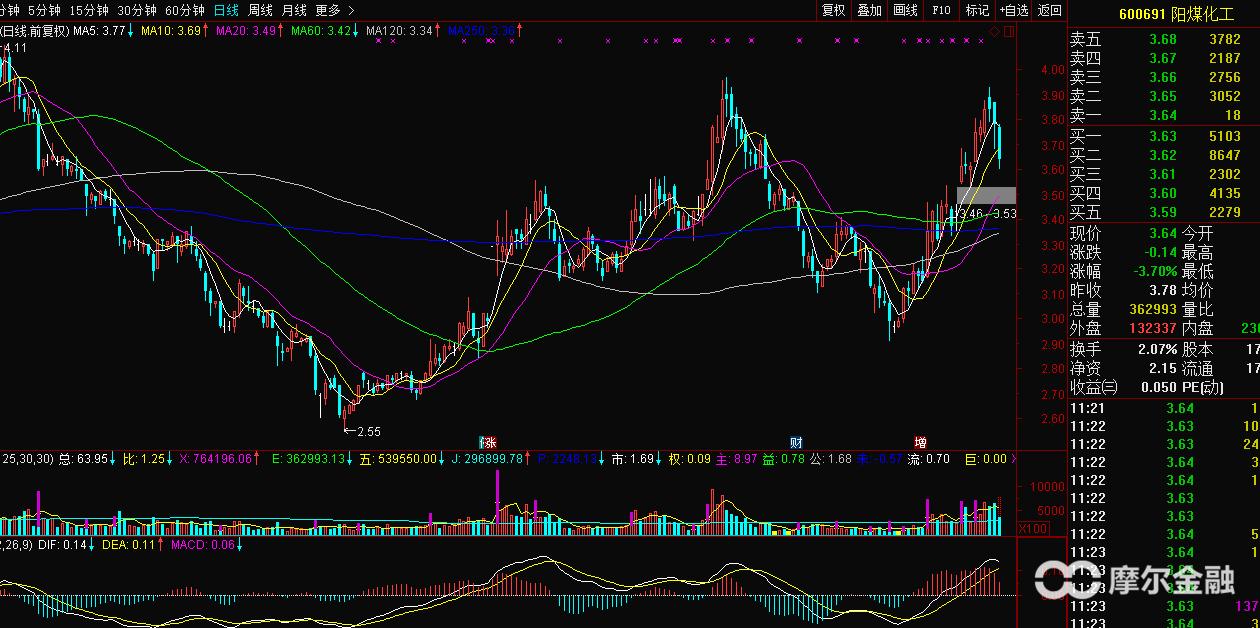The image size is (1260, 628).
Task: Toggle the 复权 price adjustment button
Action: [x=833, y=10]
